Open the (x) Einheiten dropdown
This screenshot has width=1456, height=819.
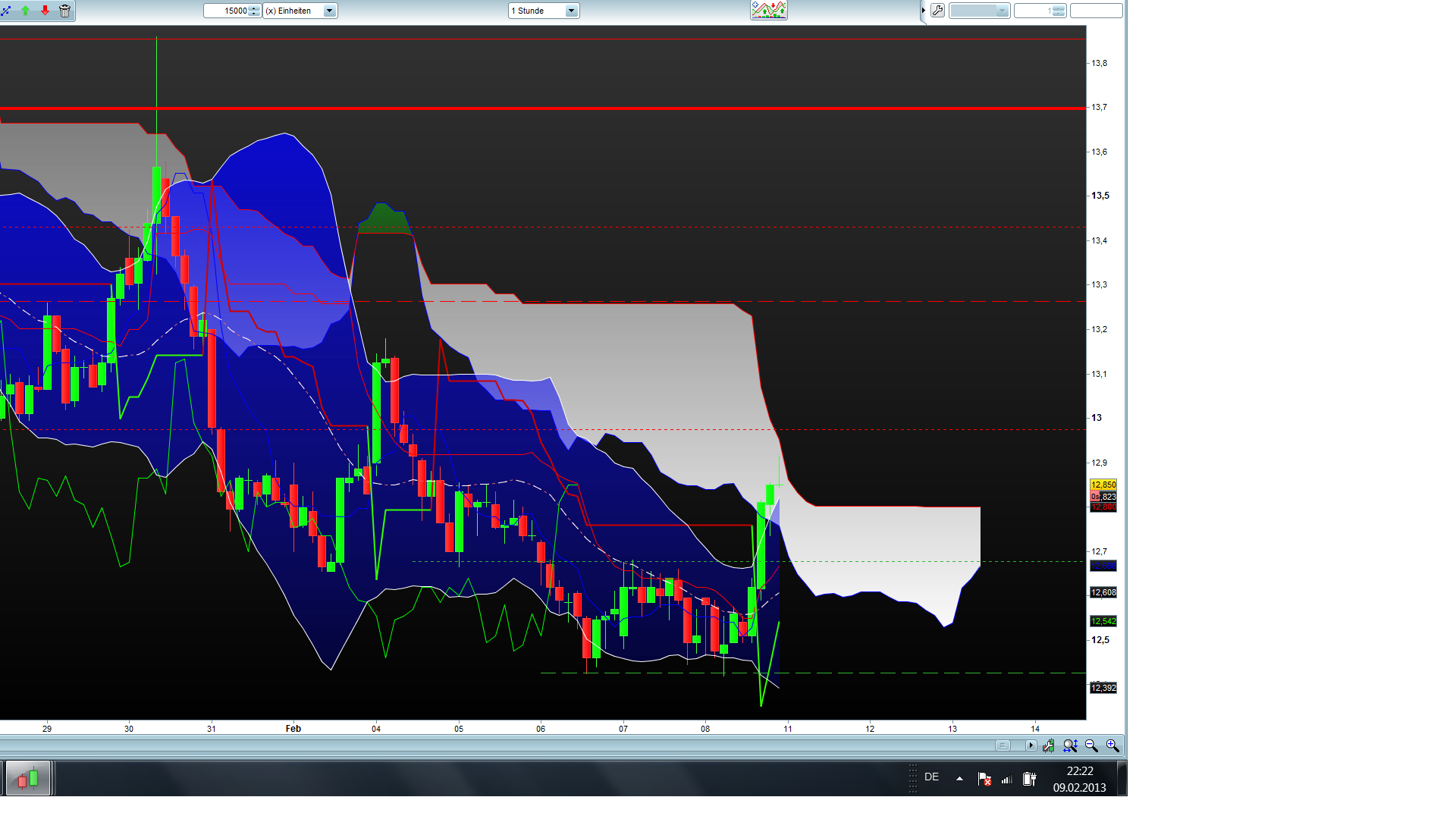(x=329, y=11)
